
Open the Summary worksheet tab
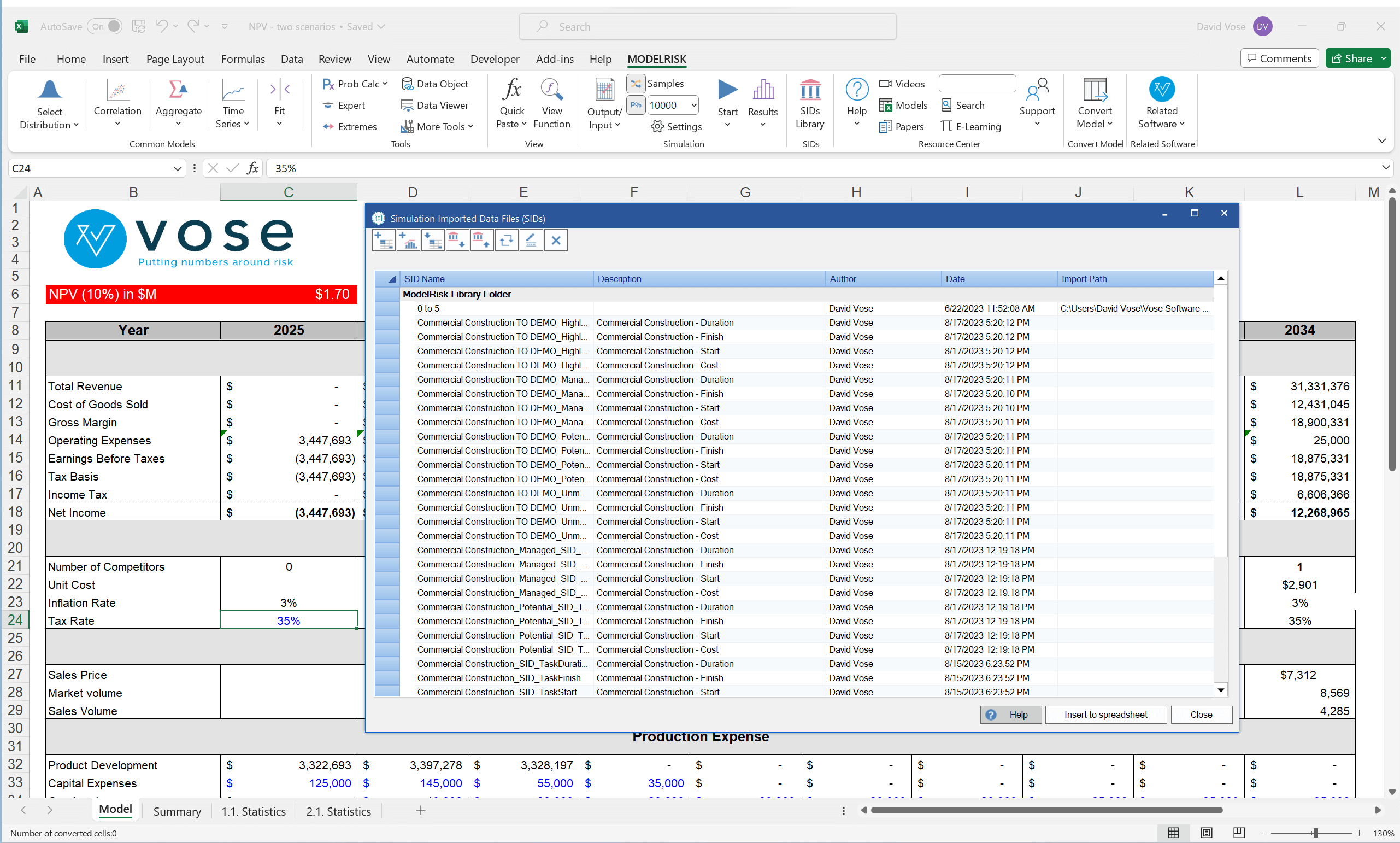pos(177,811)
